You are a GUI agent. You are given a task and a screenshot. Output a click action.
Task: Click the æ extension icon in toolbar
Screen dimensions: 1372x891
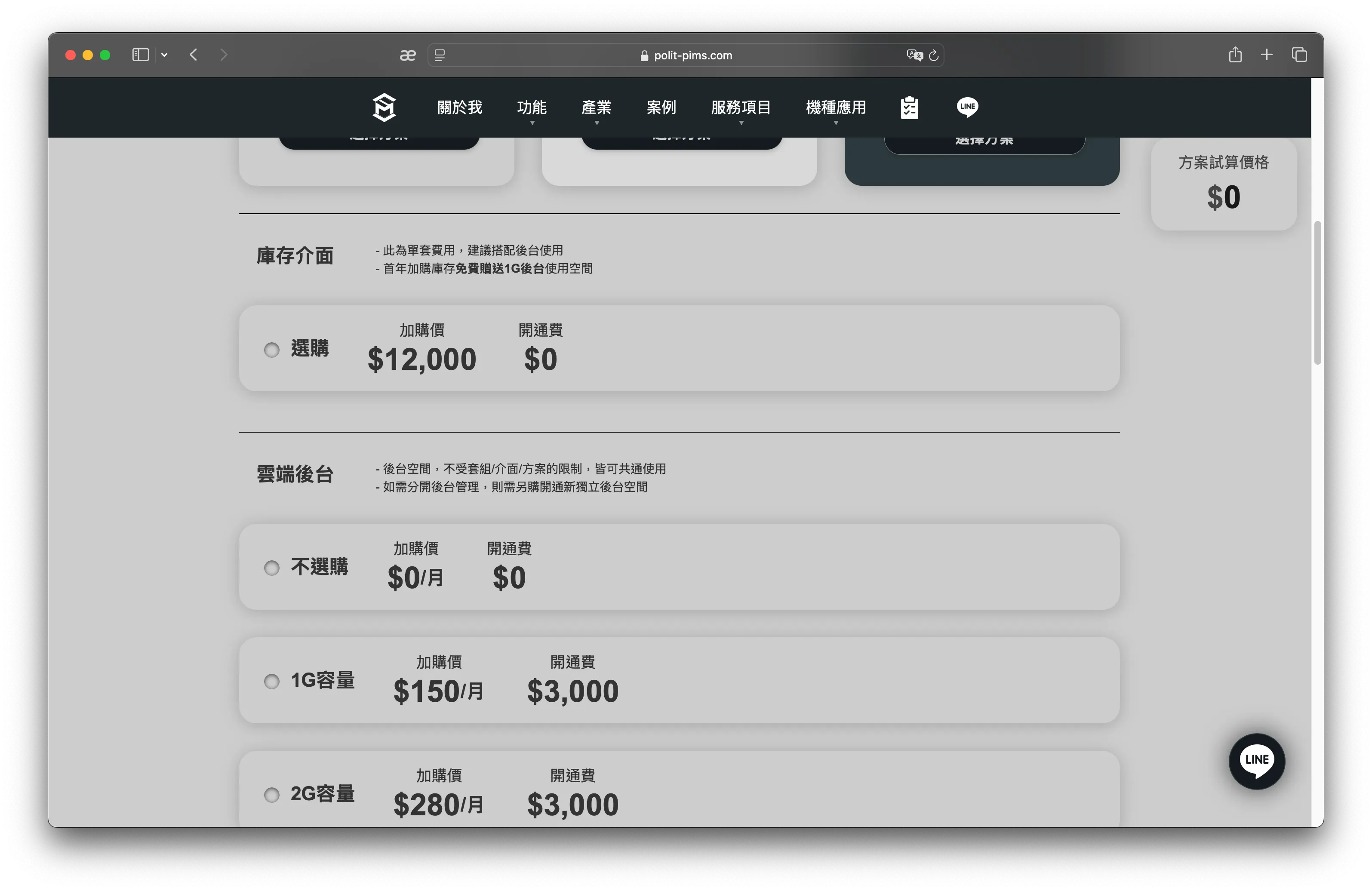(408, 55)
